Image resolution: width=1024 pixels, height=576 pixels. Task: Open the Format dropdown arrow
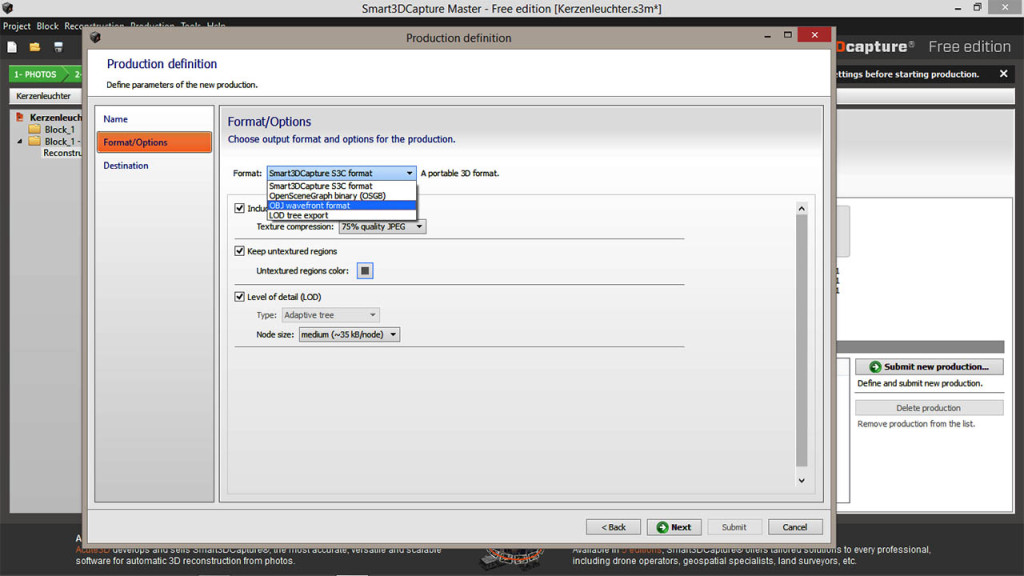point(409,173)
